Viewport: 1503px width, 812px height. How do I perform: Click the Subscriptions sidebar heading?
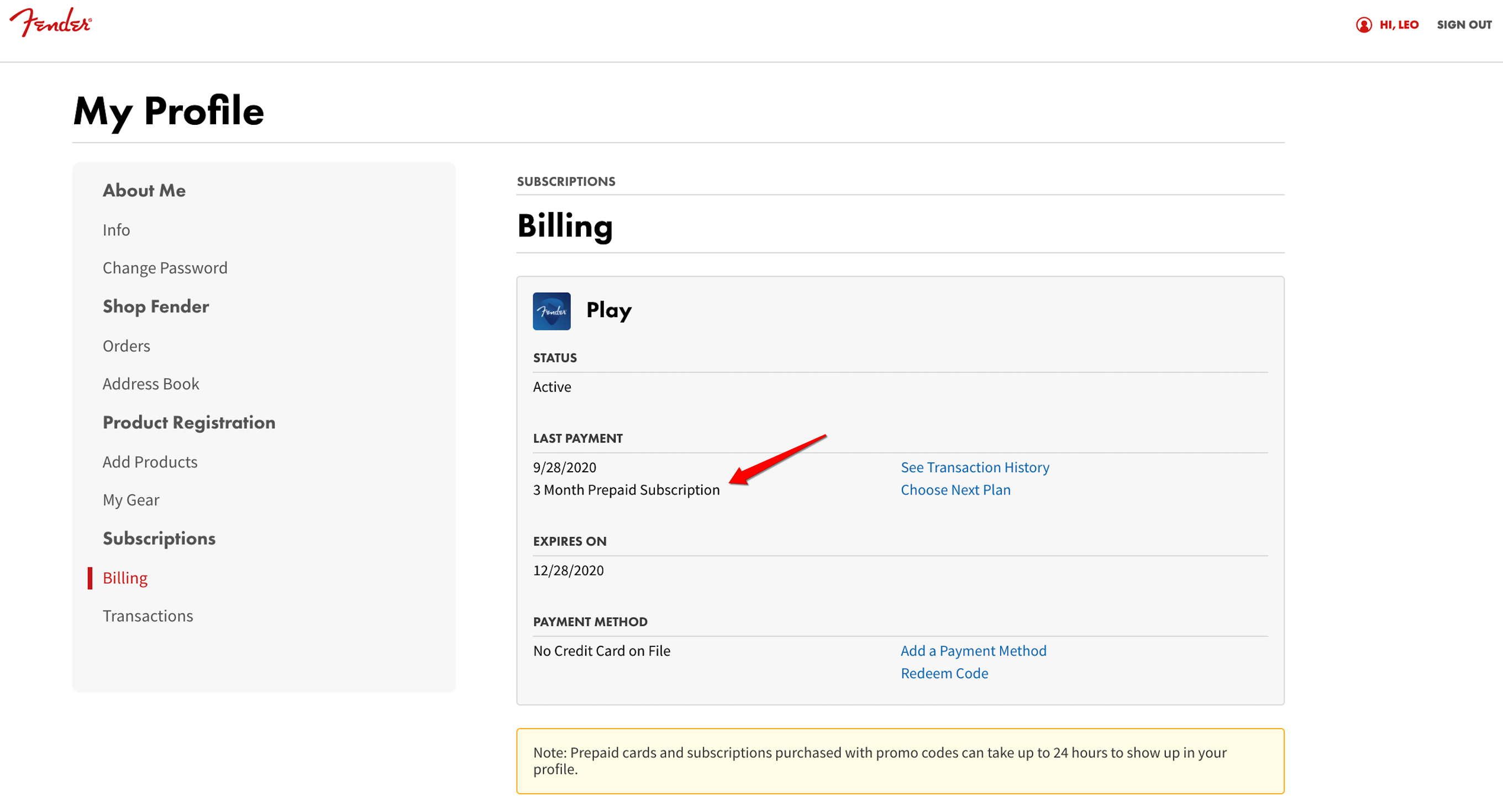pyautogui.click(x=159, y=539)
